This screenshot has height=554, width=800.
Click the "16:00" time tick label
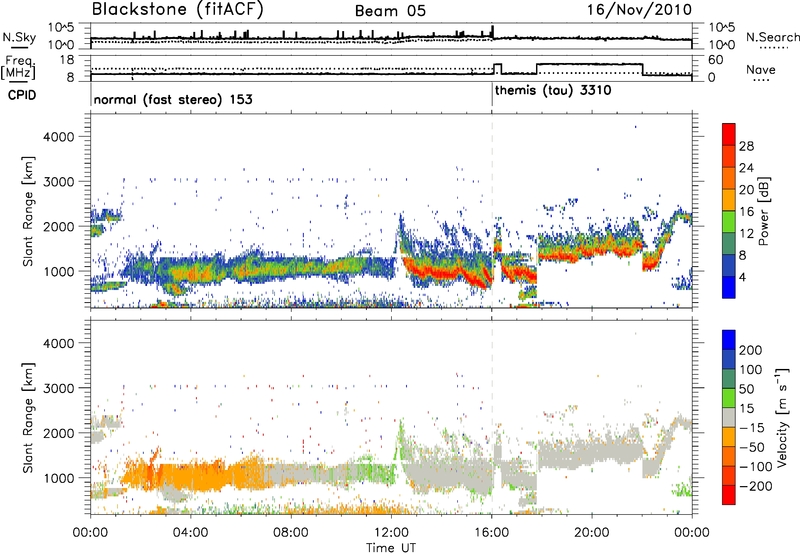[x=491, y=533]
